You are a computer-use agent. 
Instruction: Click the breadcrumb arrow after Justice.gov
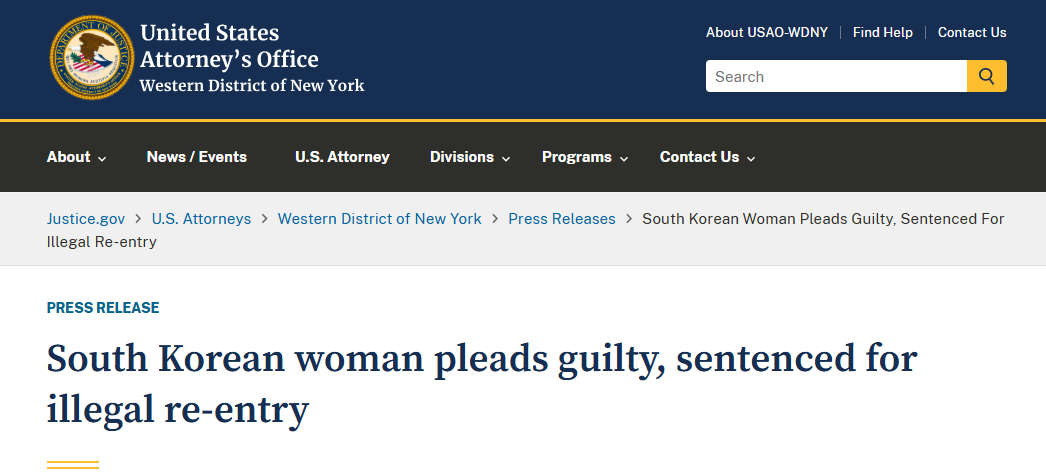pos(139,219)
